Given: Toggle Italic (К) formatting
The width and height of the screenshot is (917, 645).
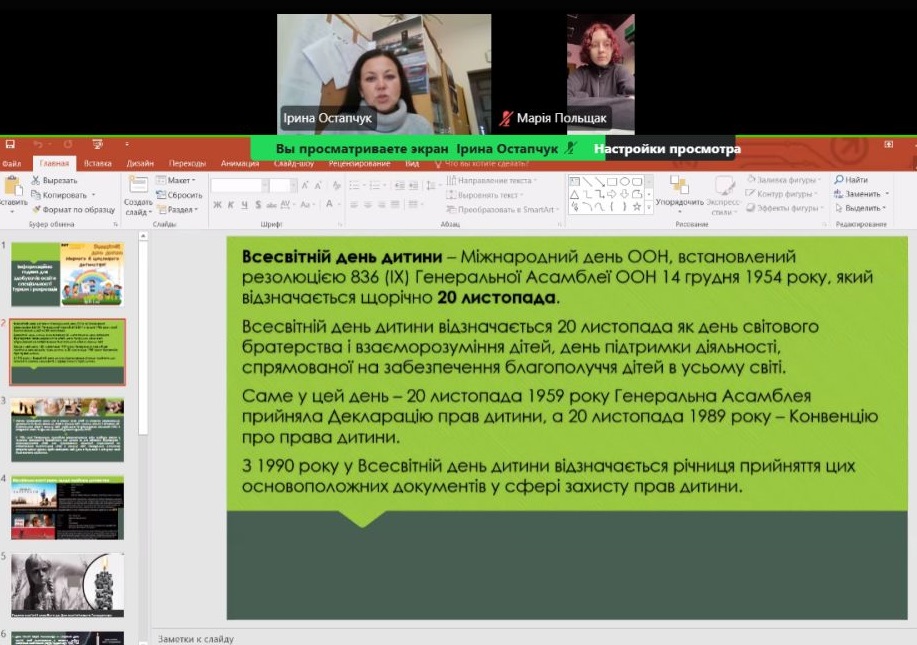Looking at the screenshot, I should [230, 205].
